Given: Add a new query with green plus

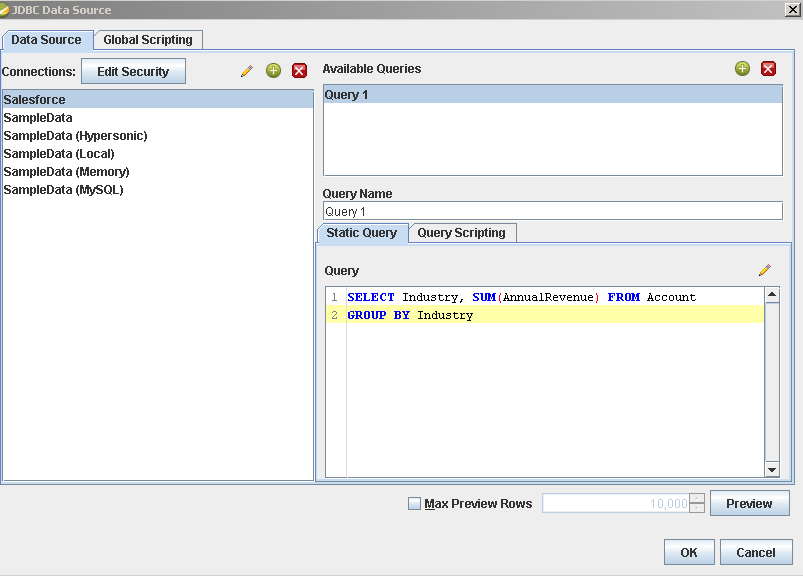Looking at the screenshot, I should tap(742, 69).
